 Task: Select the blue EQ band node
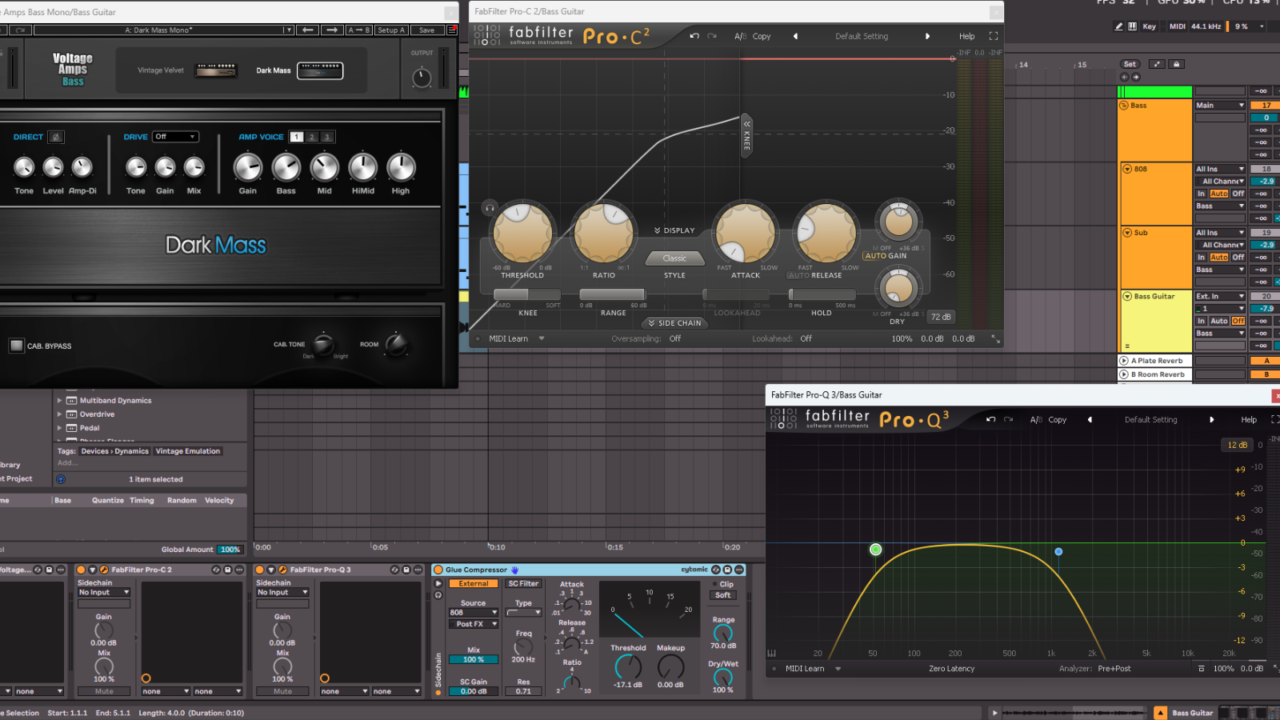(x=1058, y=551)
